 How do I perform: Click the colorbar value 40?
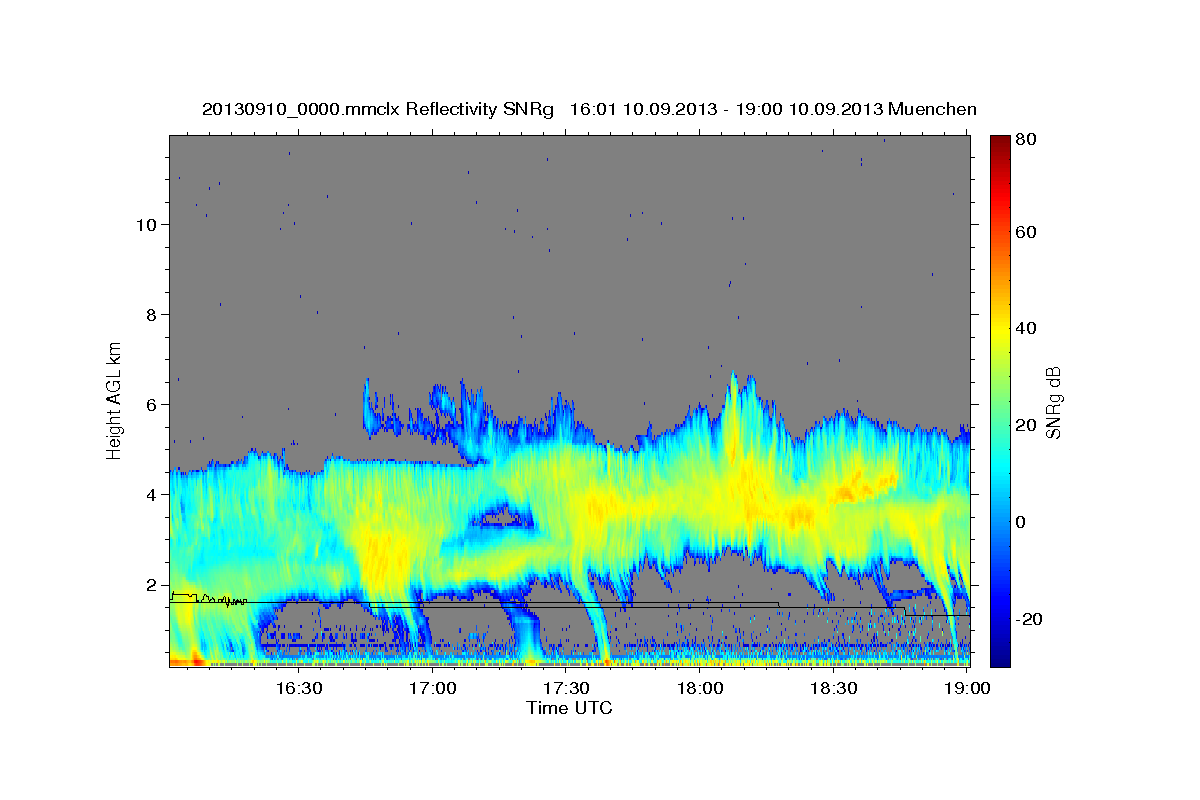point(1025,328)
